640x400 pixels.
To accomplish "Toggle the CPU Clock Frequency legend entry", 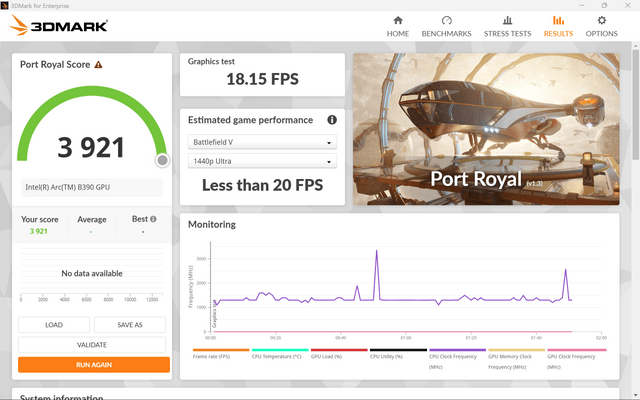I will pos(457,359).
